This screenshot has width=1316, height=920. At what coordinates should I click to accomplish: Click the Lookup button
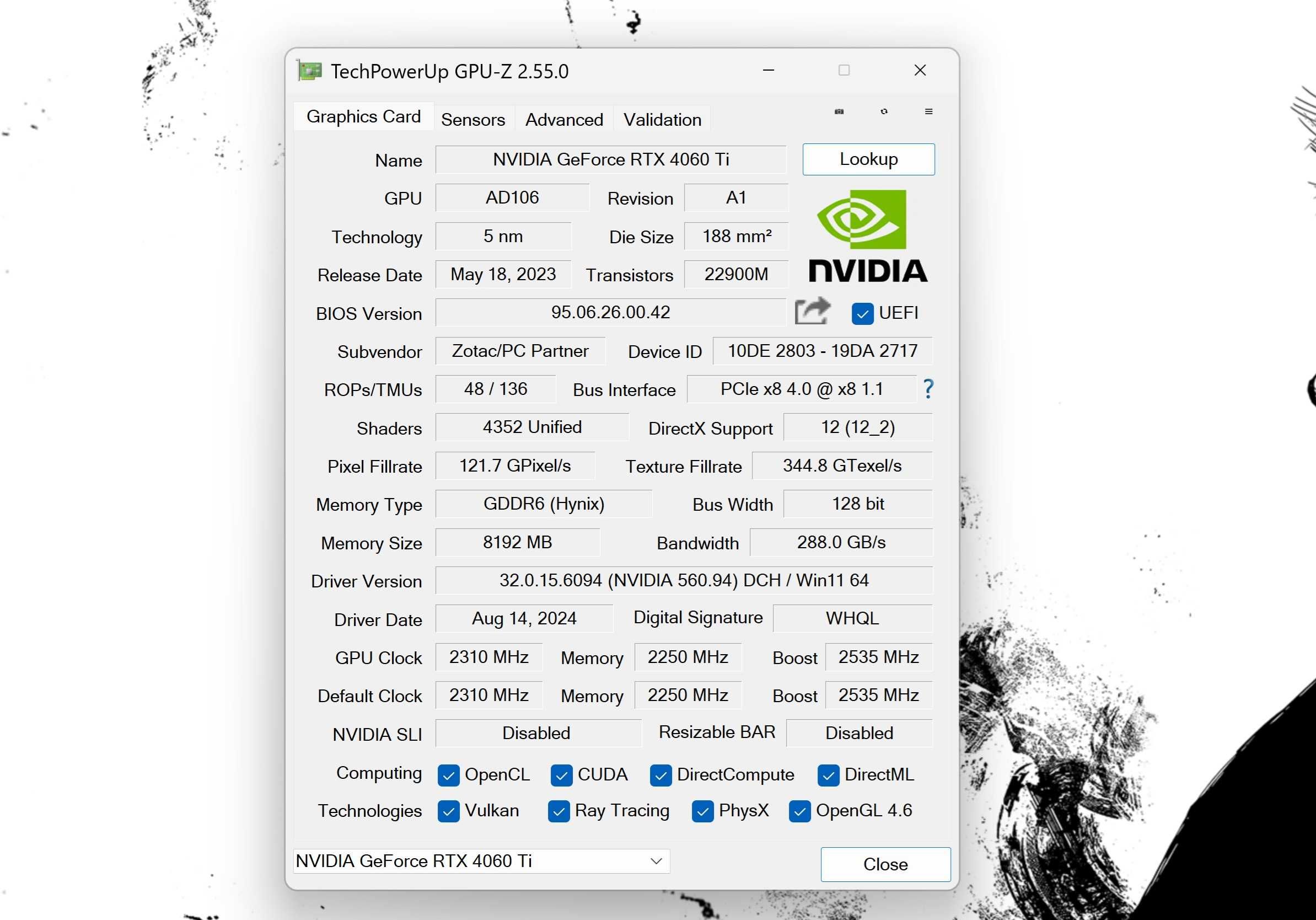[x=868, y=159]
